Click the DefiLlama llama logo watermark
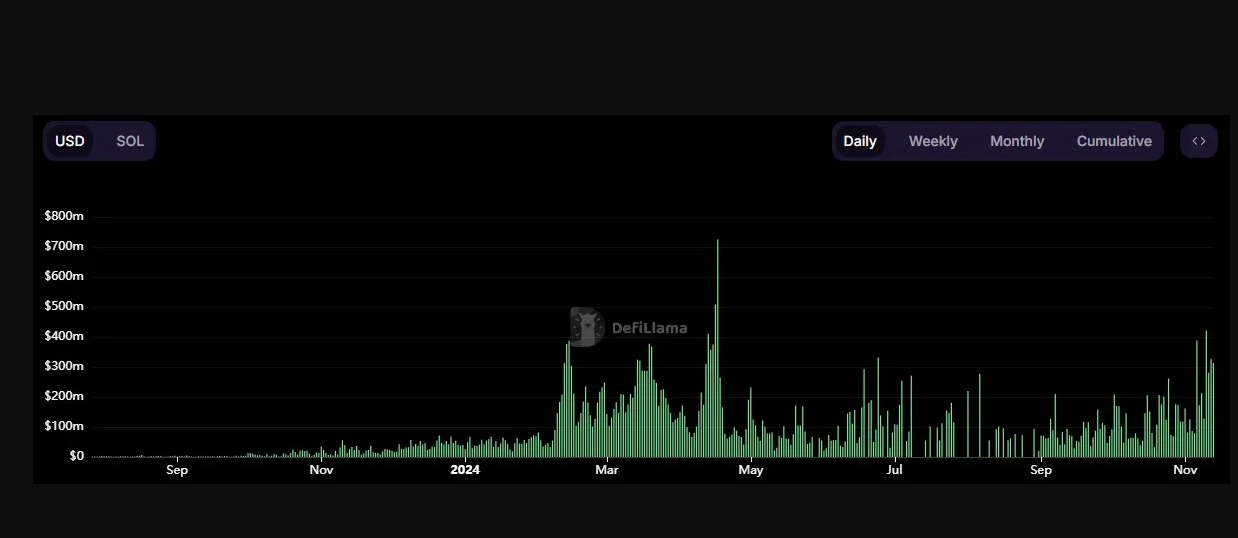Image resolution: width=1238 pixels, height=538 pixels. tap(587, 327)
